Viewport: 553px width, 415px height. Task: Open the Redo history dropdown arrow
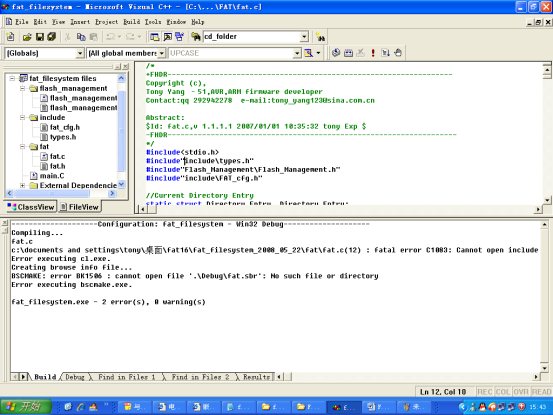(x=139, y=37)
